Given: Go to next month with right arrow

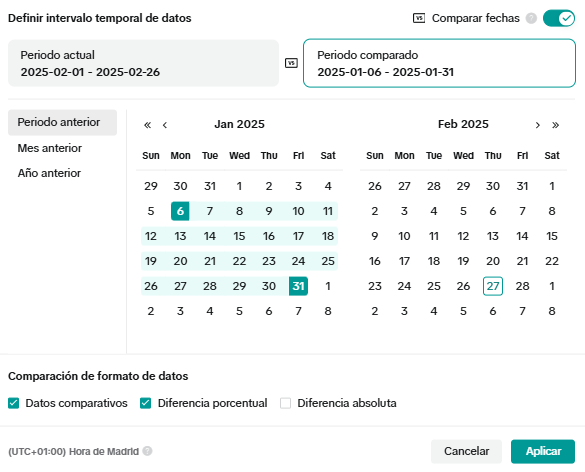Looking at the screenshot, I should (x=538, y=125).
